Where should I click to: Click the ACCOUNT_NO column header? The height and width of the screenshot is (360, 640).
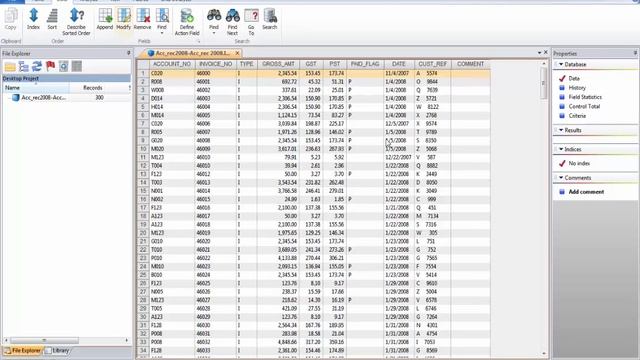(x=171, y=64)
